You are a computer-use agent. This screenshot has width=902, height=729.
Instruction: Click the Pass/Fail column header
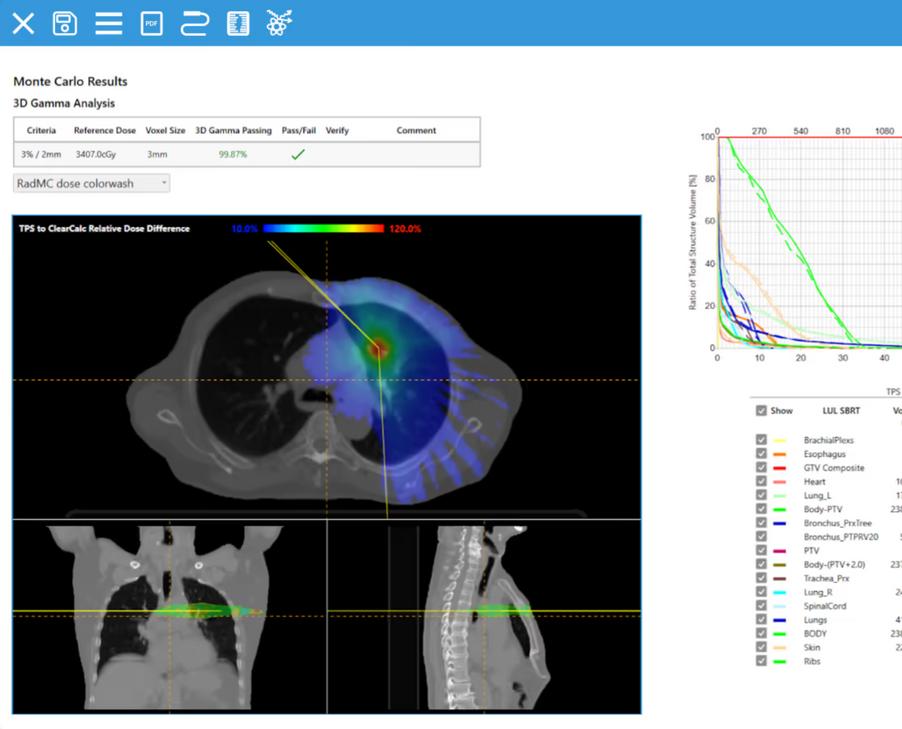299,131
